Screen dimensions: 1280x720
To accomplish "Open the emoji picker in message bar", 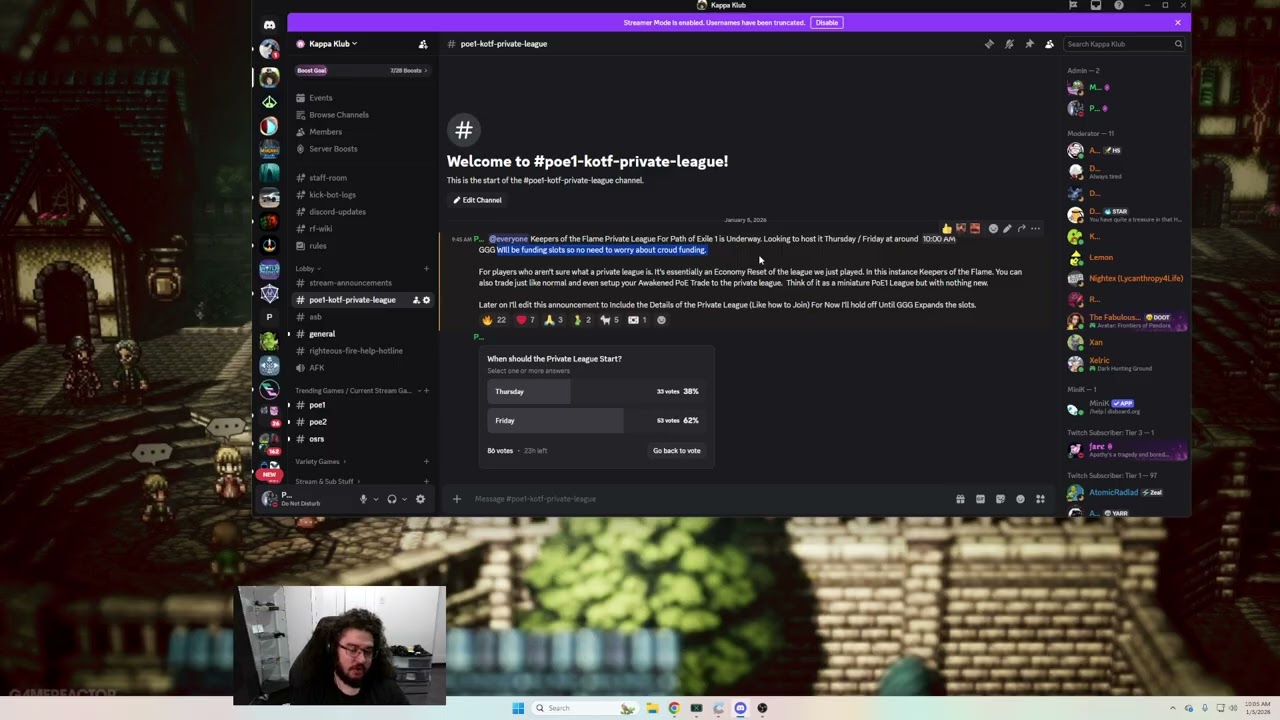I will 1020,499.
